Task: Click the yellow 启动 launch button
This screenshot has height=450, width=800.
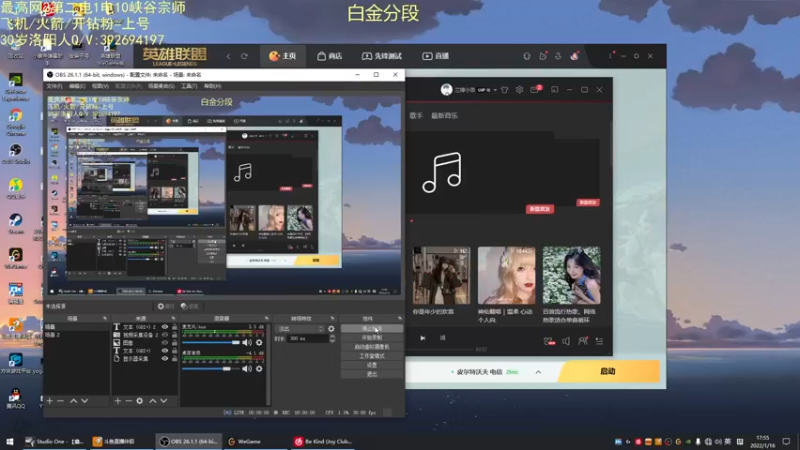Action: (608, 371)
